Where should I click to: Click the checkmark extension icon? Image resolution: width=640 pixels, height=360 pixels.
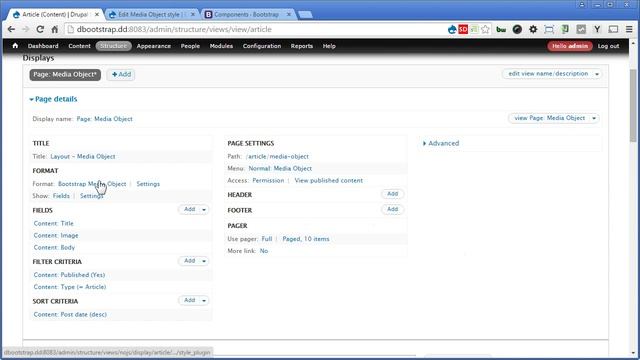(x=581, y=29)
